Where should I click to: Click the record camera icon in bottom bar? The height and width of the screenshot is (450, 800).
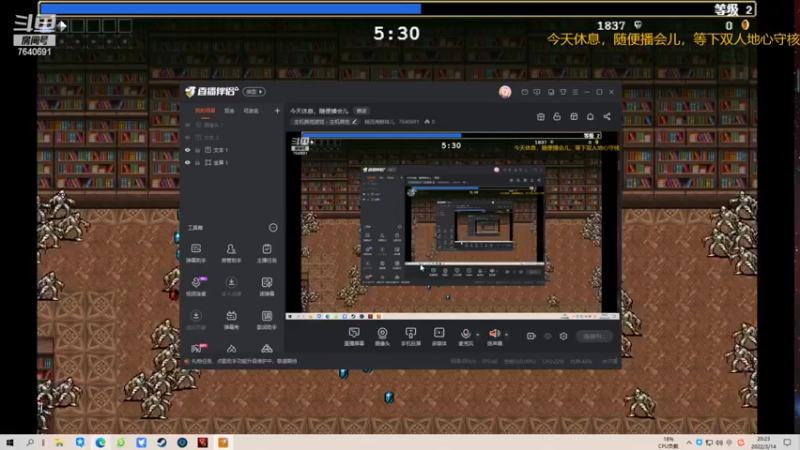point(531,336)
